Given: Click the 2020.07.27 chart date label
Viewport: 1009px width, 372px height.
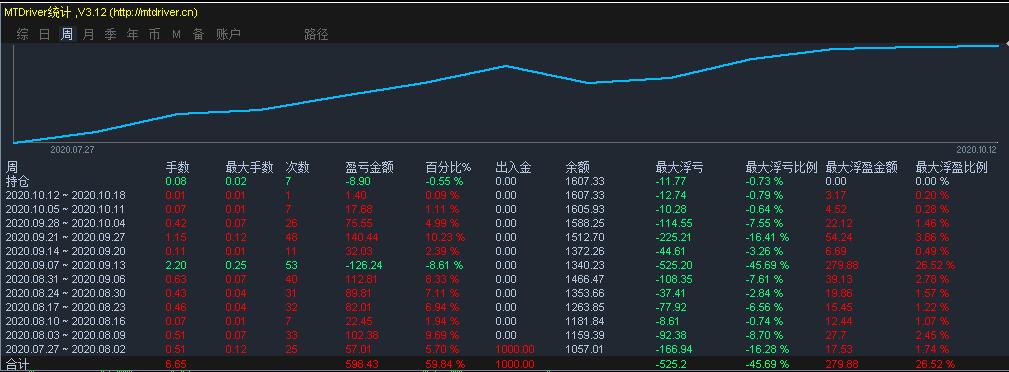Looking at the screenshot, I should point(73,149).
